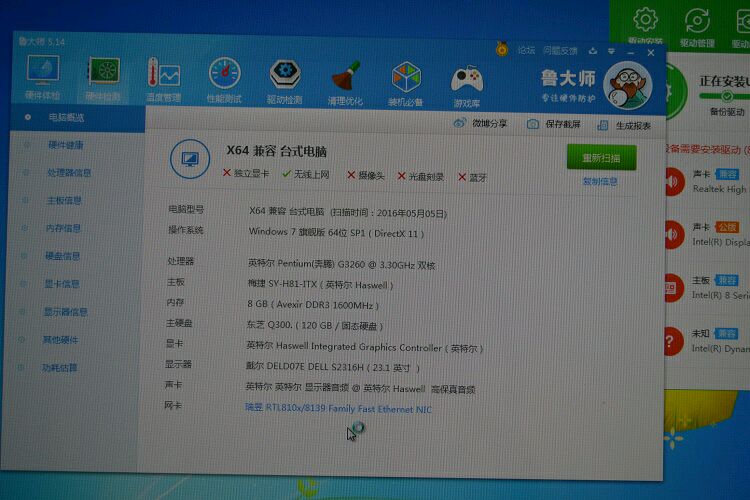Click the 8 GB Avexir DDR3 1600MHz text

tap(313, 305)
